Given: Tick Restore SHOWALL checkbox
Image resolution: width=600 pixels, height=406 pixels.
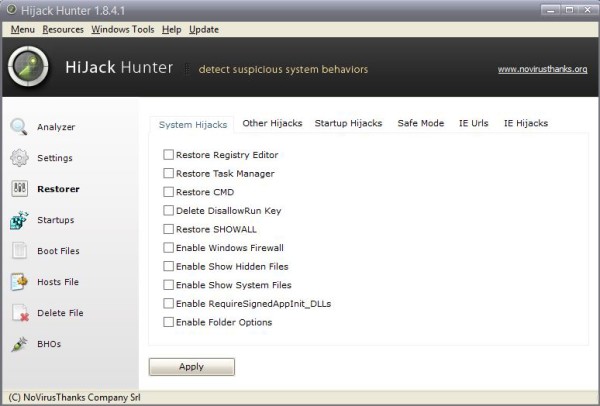Looking at the screenshot, I should (168, 229).
